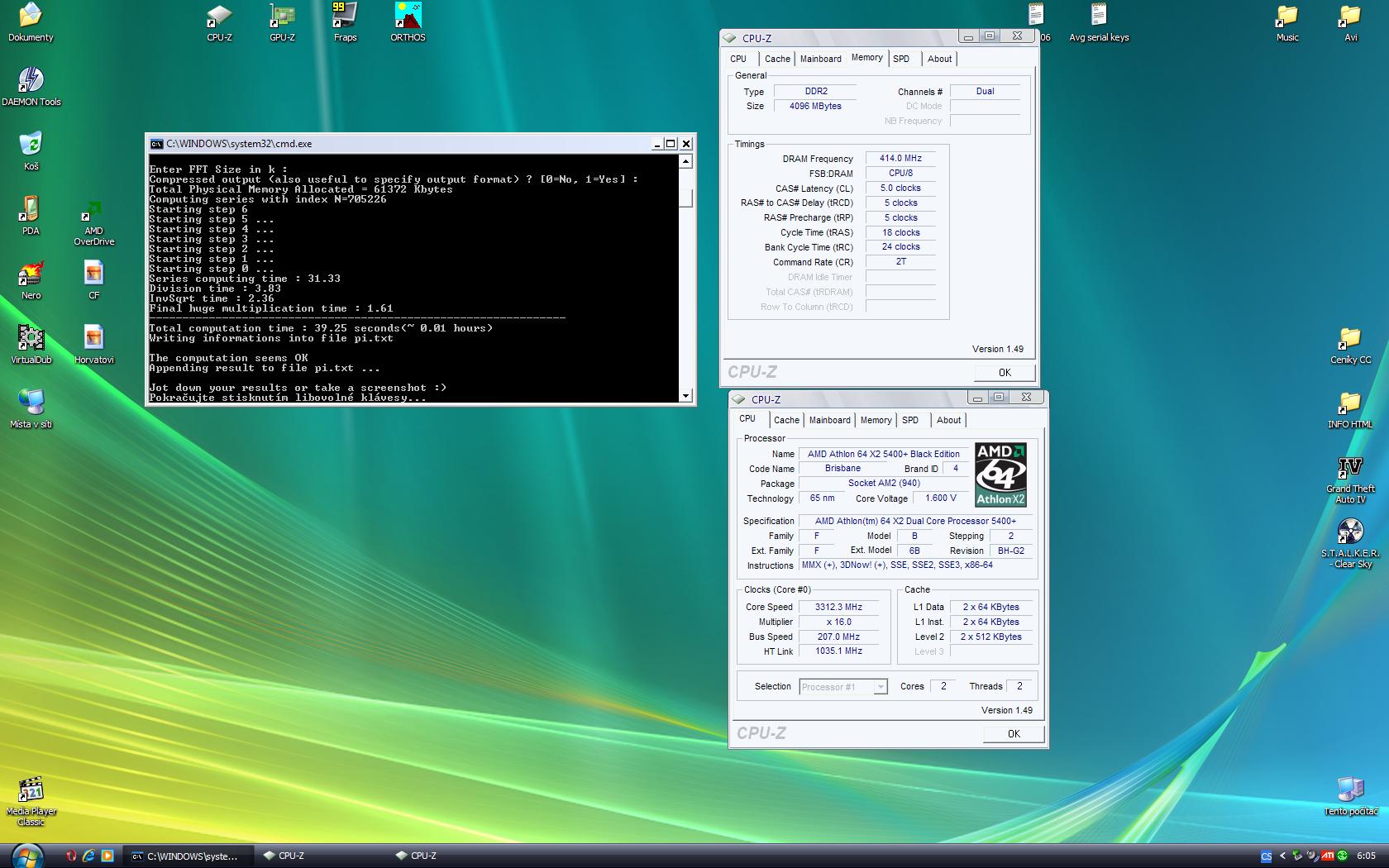Click the Size value 4096 MBytes
Viewport: 1389px width, 868px height.
point(815,106)
